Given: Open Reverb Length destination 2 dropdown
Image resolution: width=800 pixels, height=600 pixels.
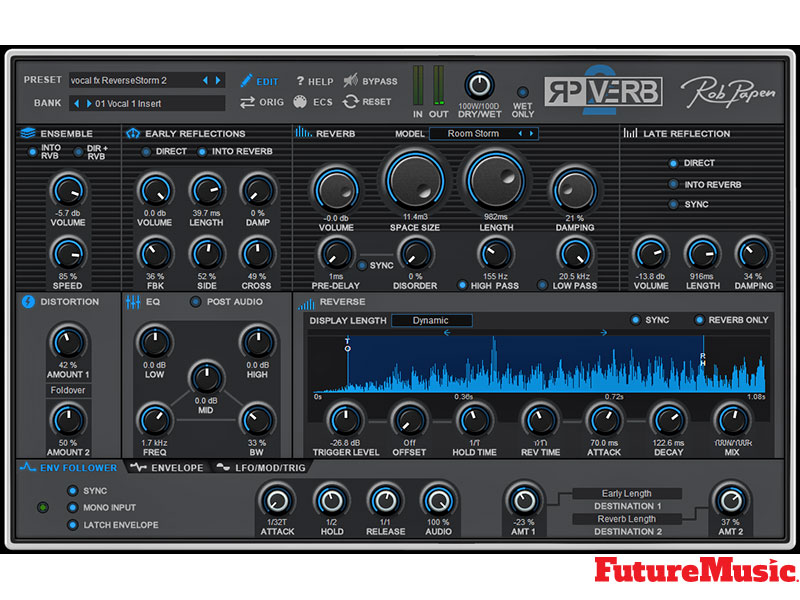Looking at the screenshot, I should 627,519.
